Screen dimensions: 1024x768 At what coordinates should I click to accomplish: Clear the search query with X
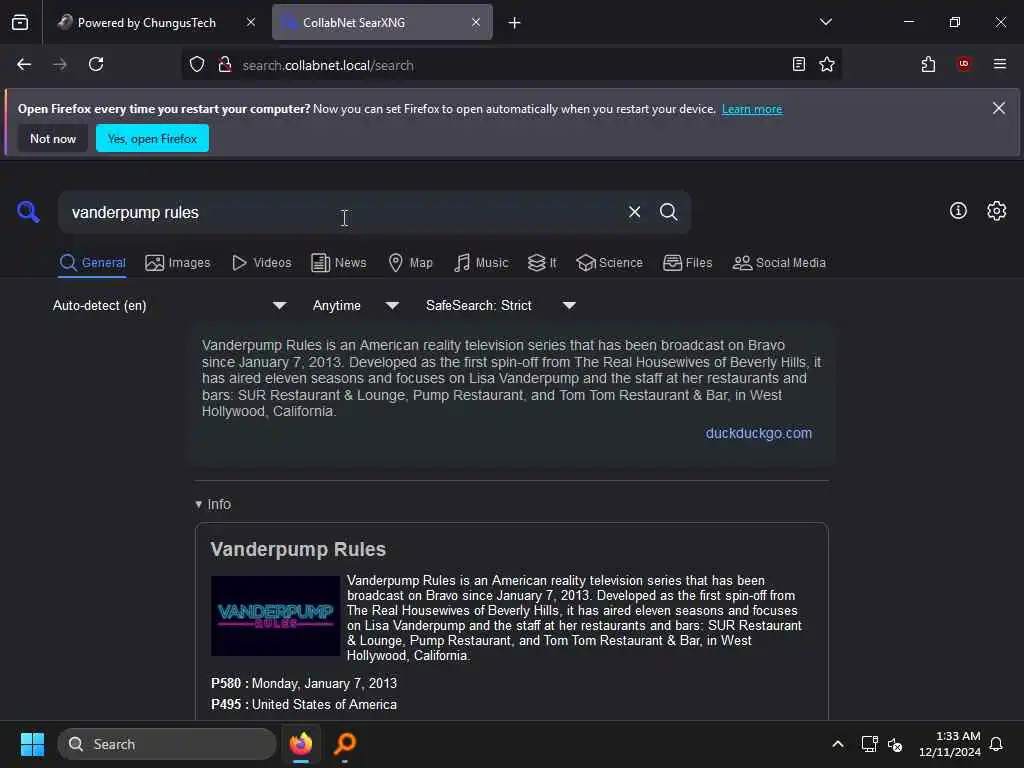634,212
